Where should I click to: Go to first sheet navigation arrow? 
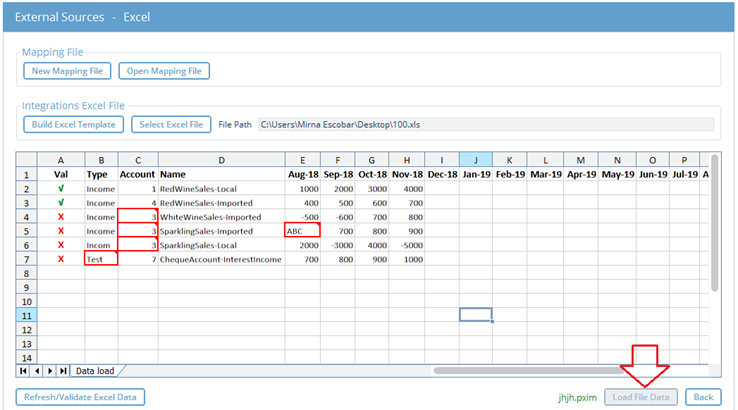[24, 371]
